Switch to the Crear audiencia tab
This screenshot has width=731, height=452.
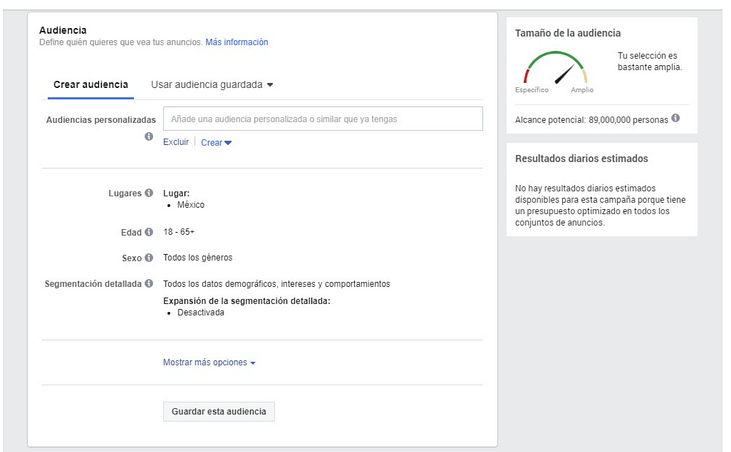pos(90,85)
